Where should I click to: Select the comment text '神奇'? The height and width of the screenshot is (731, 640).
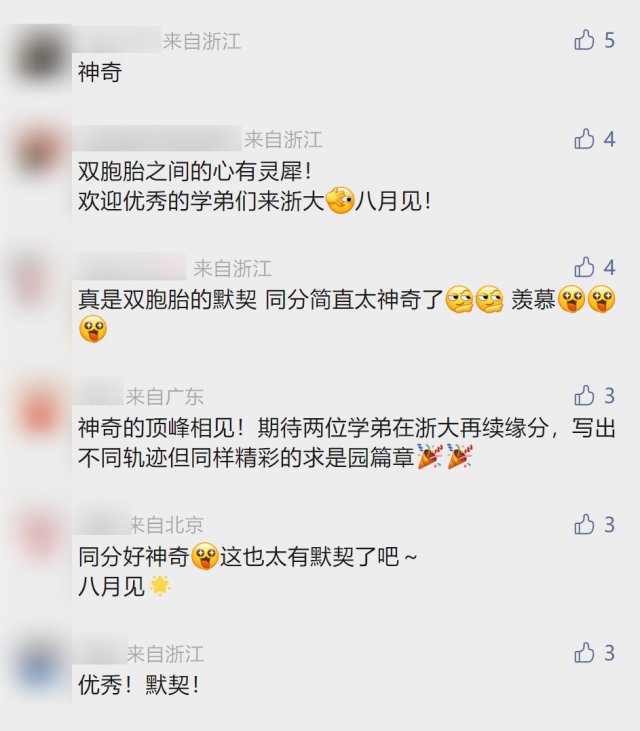[x=100, y=72]
